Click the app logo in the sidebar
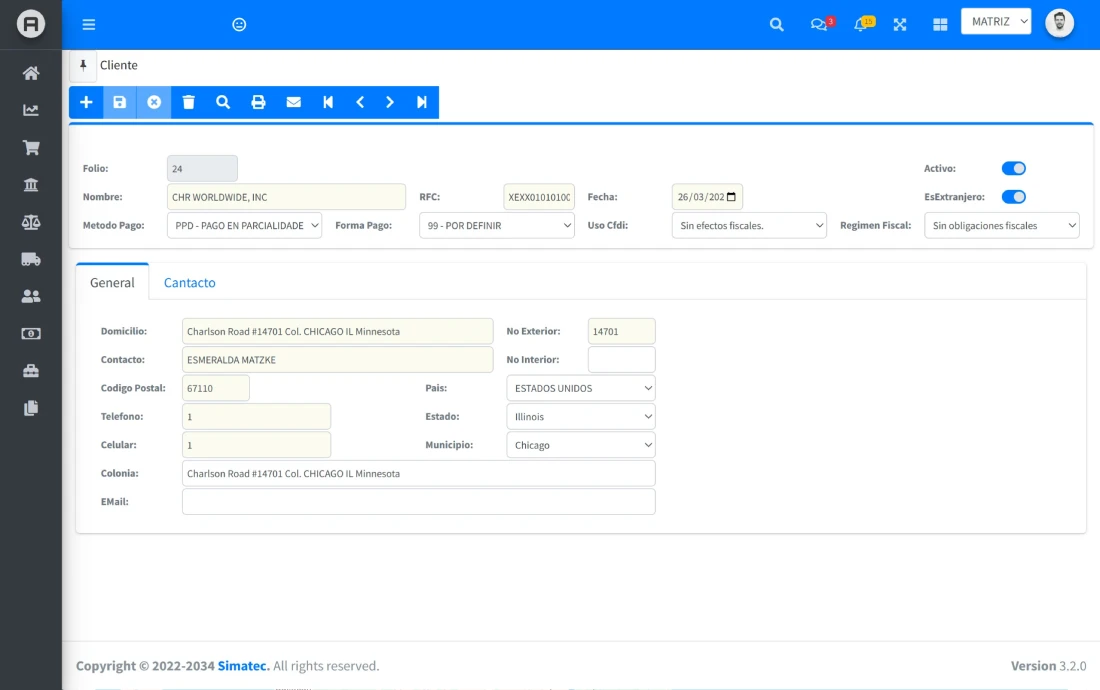This screenshot has width=1100, height=690. tap(31, 25)
